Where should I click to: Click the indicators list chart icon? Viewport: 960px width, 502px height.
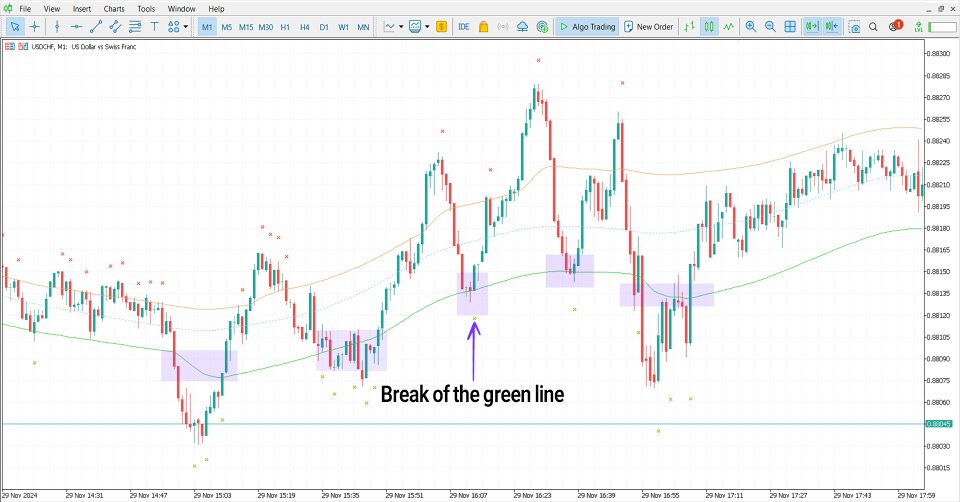click(389, 27)
